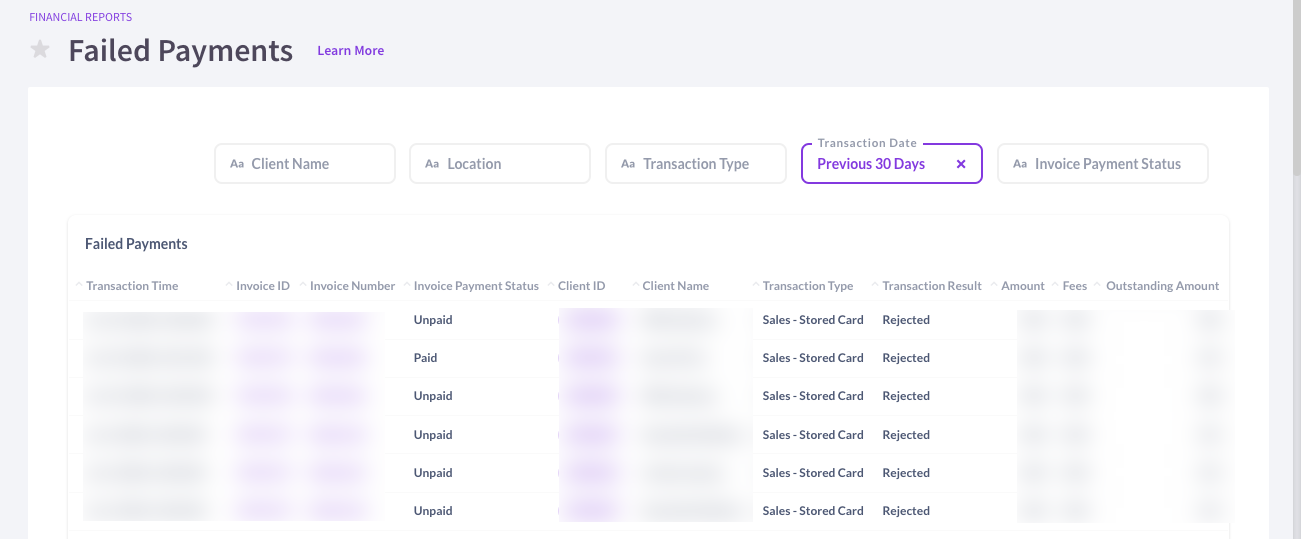Sort by Fees column

pos(1075,286)
